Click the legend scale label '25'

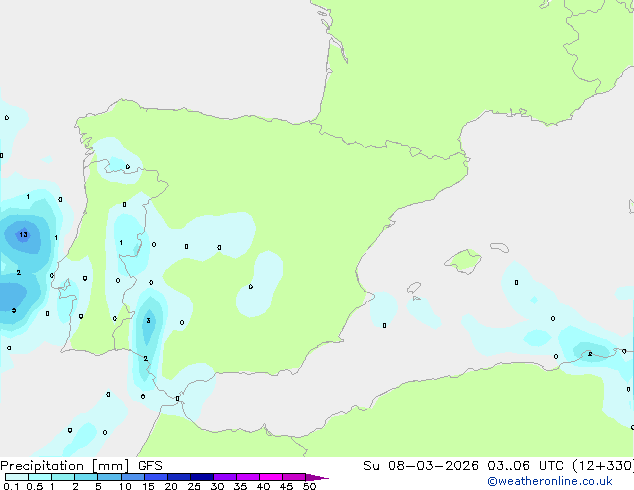pos(194,486)
